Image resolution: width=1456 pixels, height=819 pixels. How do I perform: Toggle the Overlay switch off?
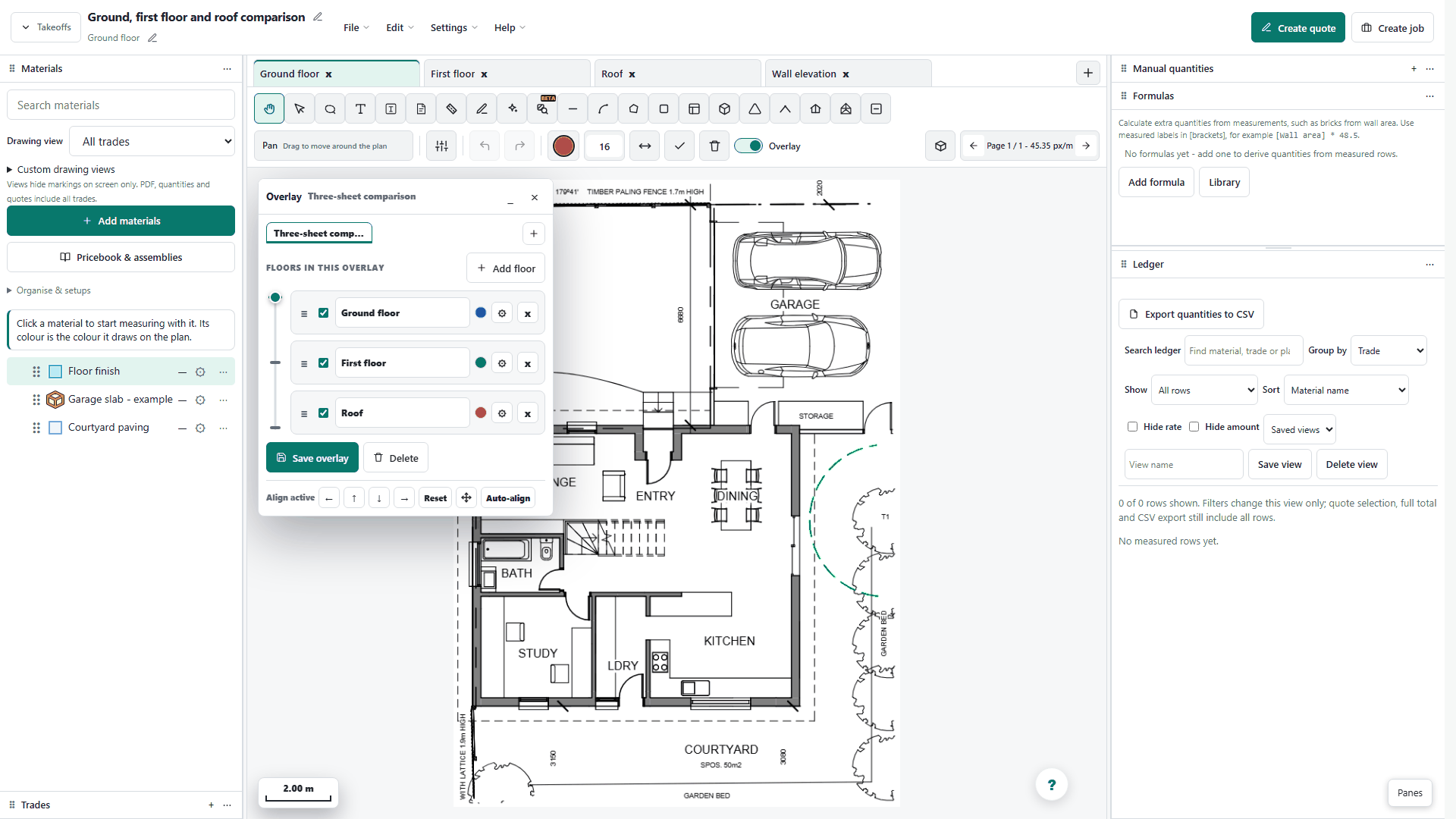click(x=748, y=146)
